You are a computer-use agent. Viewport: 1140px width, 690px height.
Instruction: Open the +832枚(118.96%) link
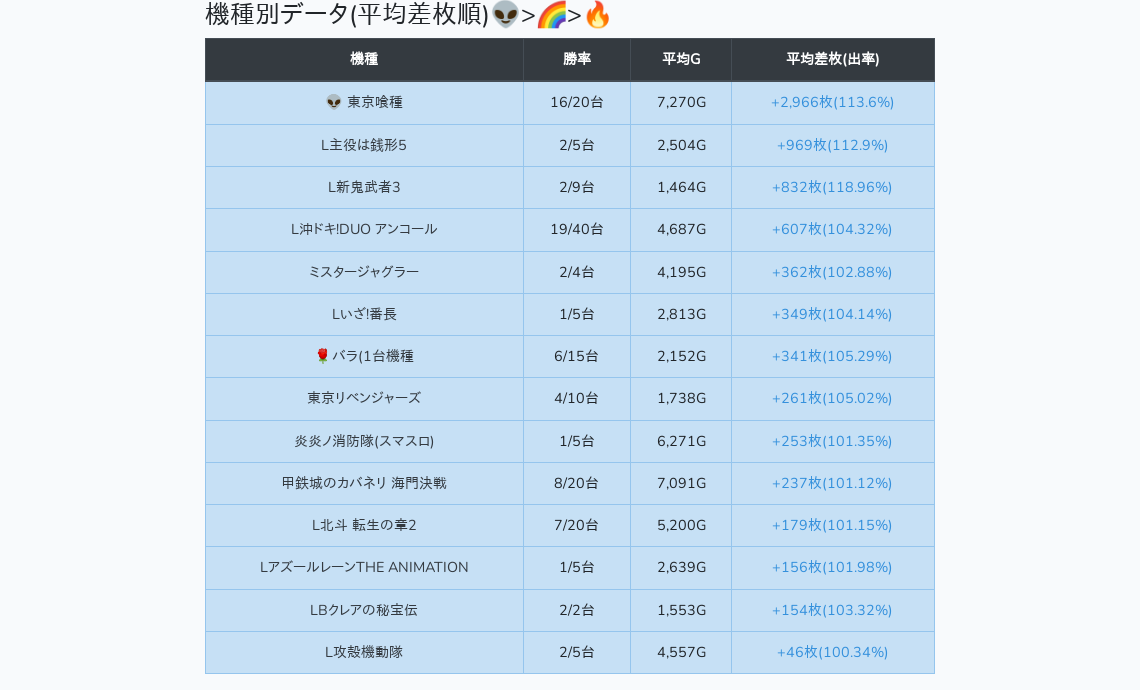[832, 187]
